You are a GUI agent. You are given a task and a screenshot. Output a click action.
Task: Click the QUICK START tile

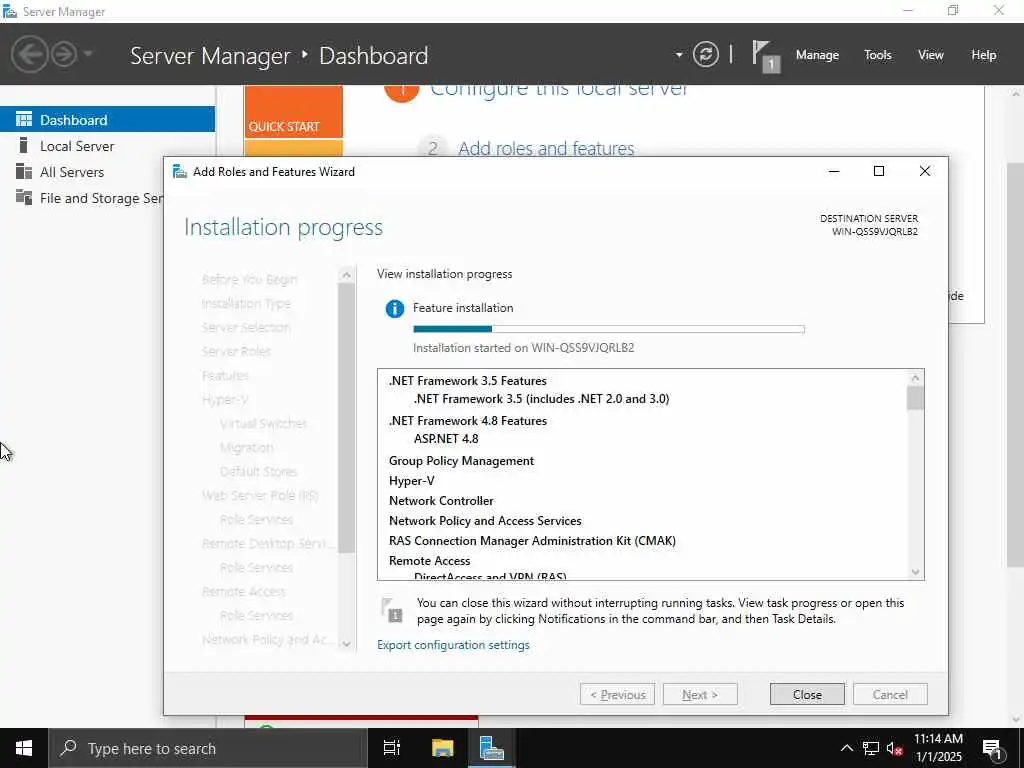293,112
